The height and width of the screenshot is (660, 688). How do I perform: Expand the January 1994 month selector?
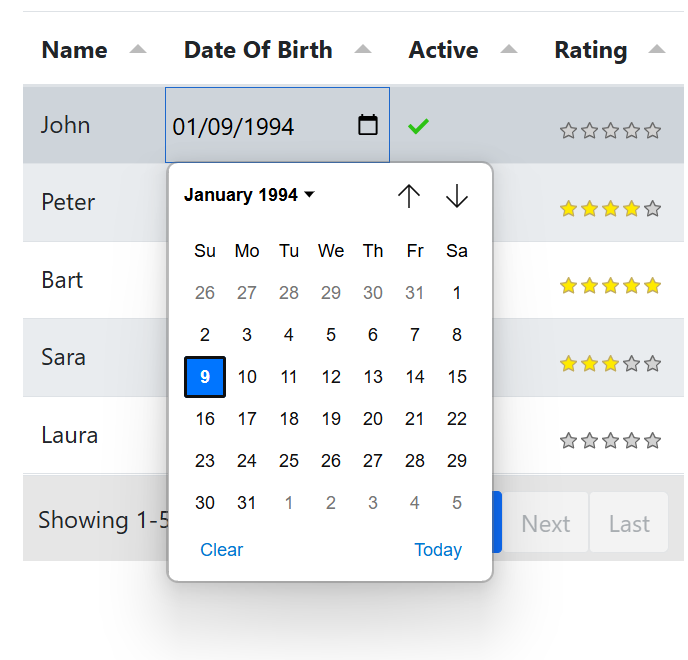pyautogui.click(x=249, y=195)
